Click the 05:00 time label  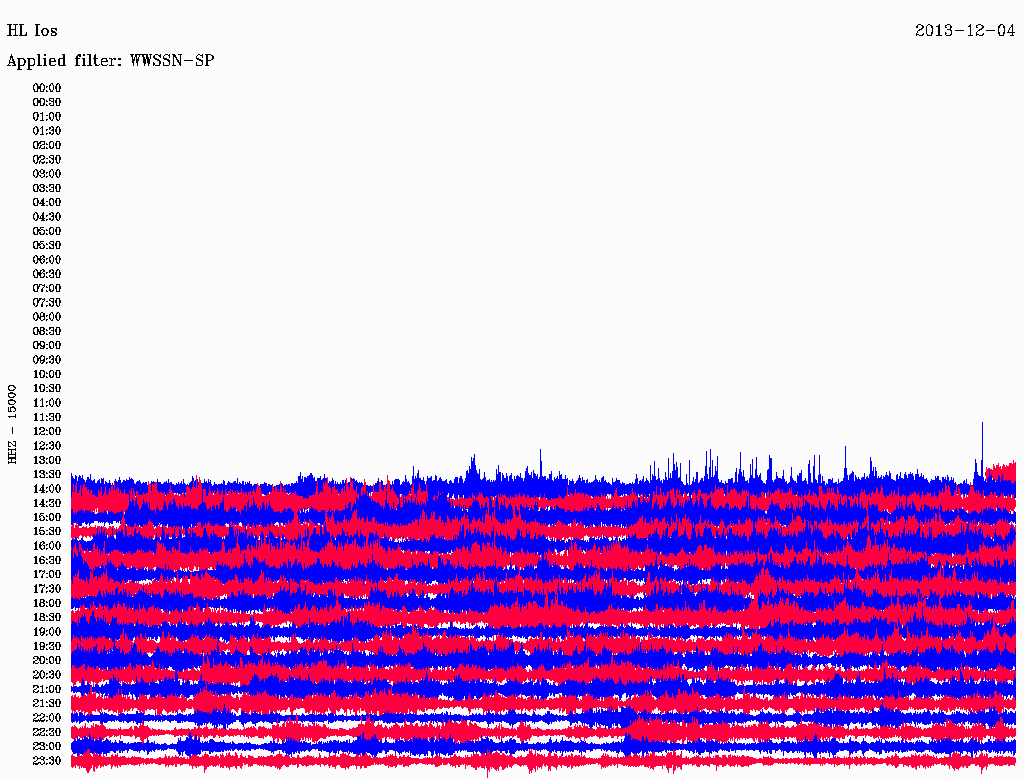[47, 231]
